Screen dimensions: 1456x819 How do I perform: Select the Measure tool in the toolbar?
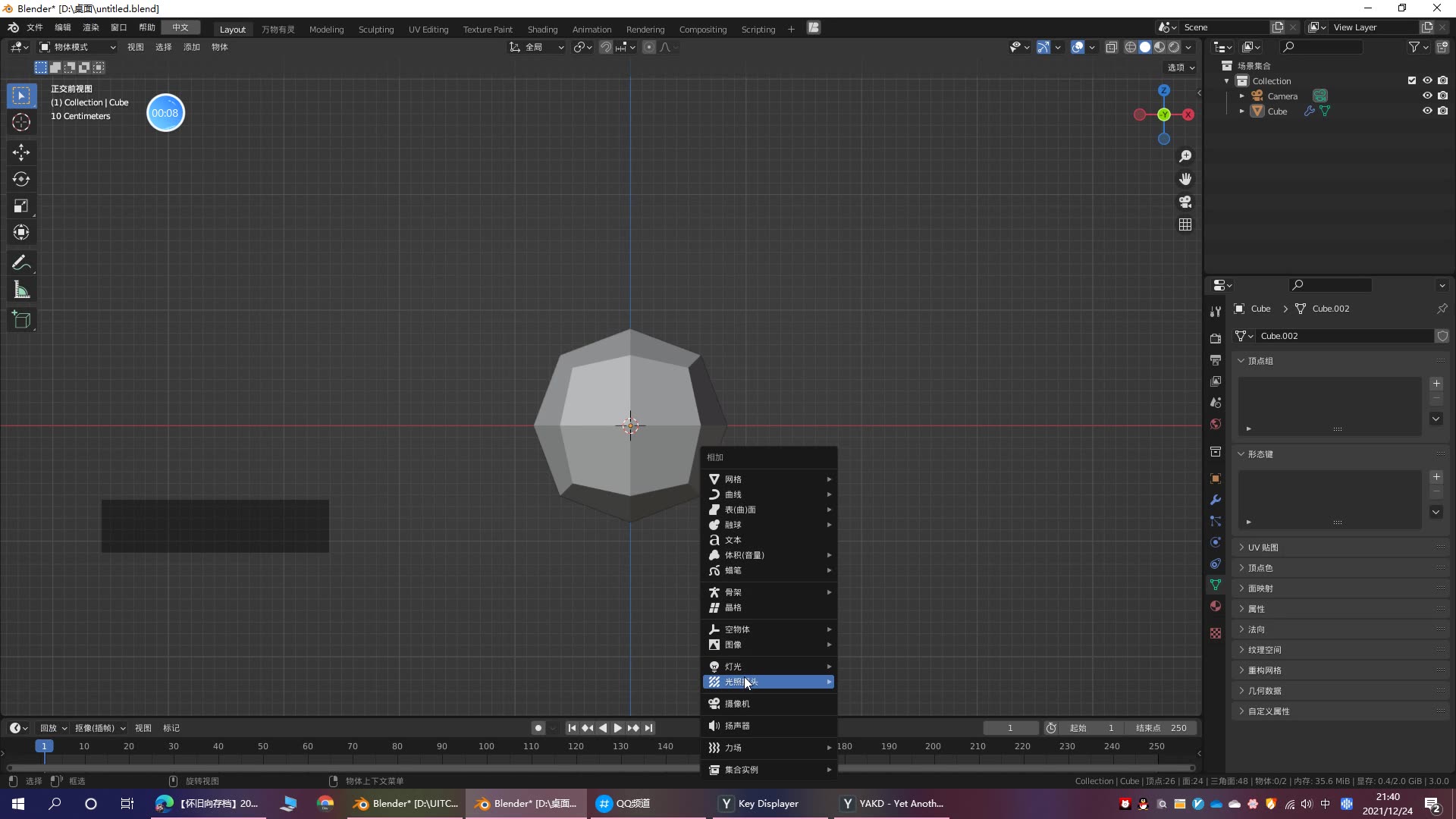(21, 289)
